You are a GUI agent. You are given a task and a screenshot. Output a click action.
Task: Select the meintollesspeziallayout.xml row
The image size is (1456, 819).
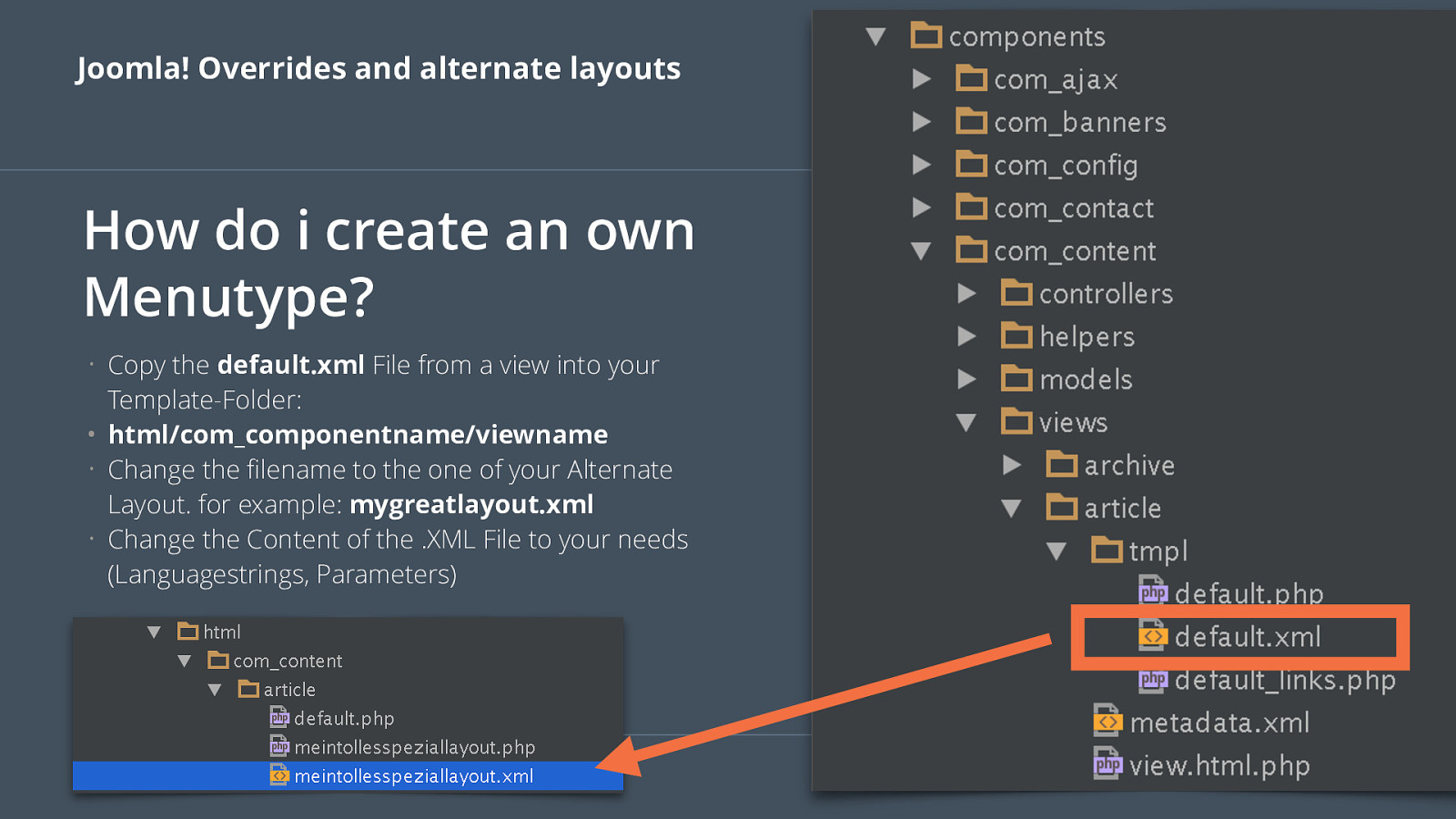pos(348,775)
